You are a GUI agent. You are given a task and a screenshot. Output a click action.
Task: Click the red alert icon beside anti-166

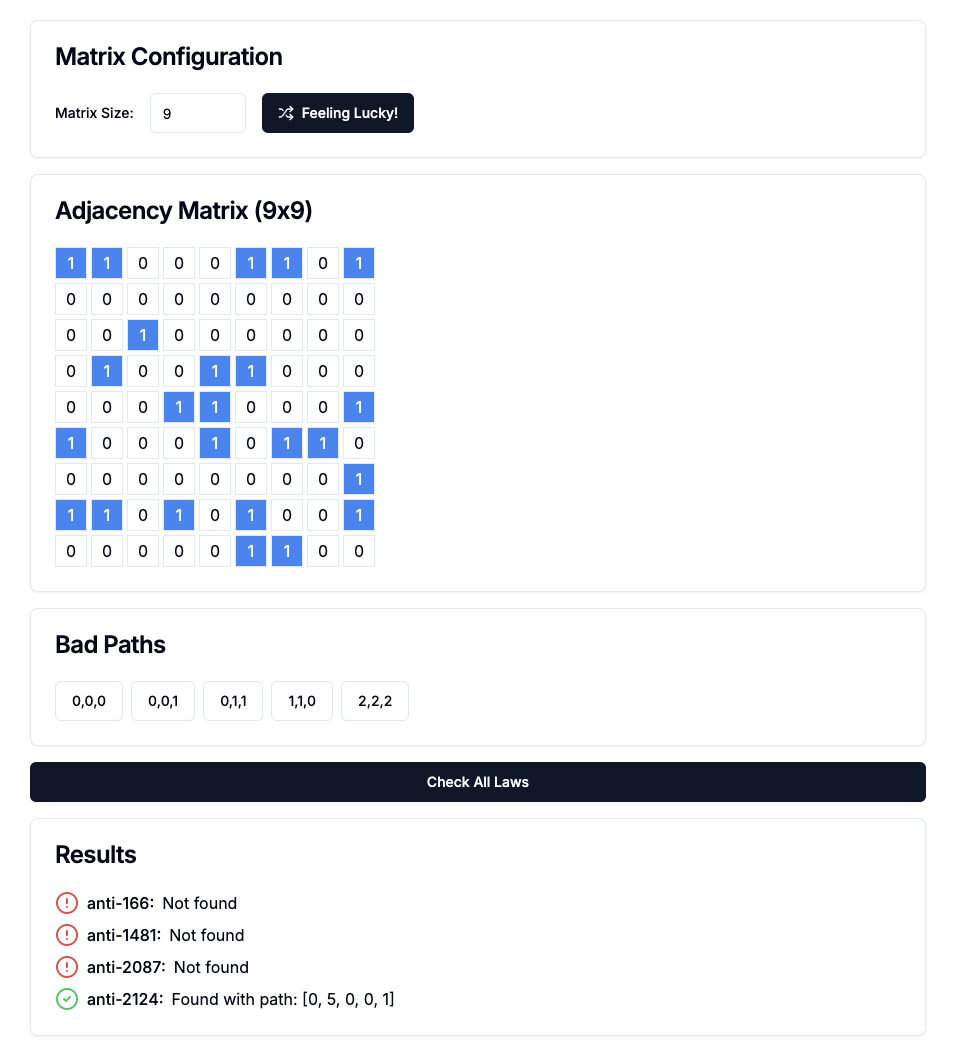[x=67, y=903]
